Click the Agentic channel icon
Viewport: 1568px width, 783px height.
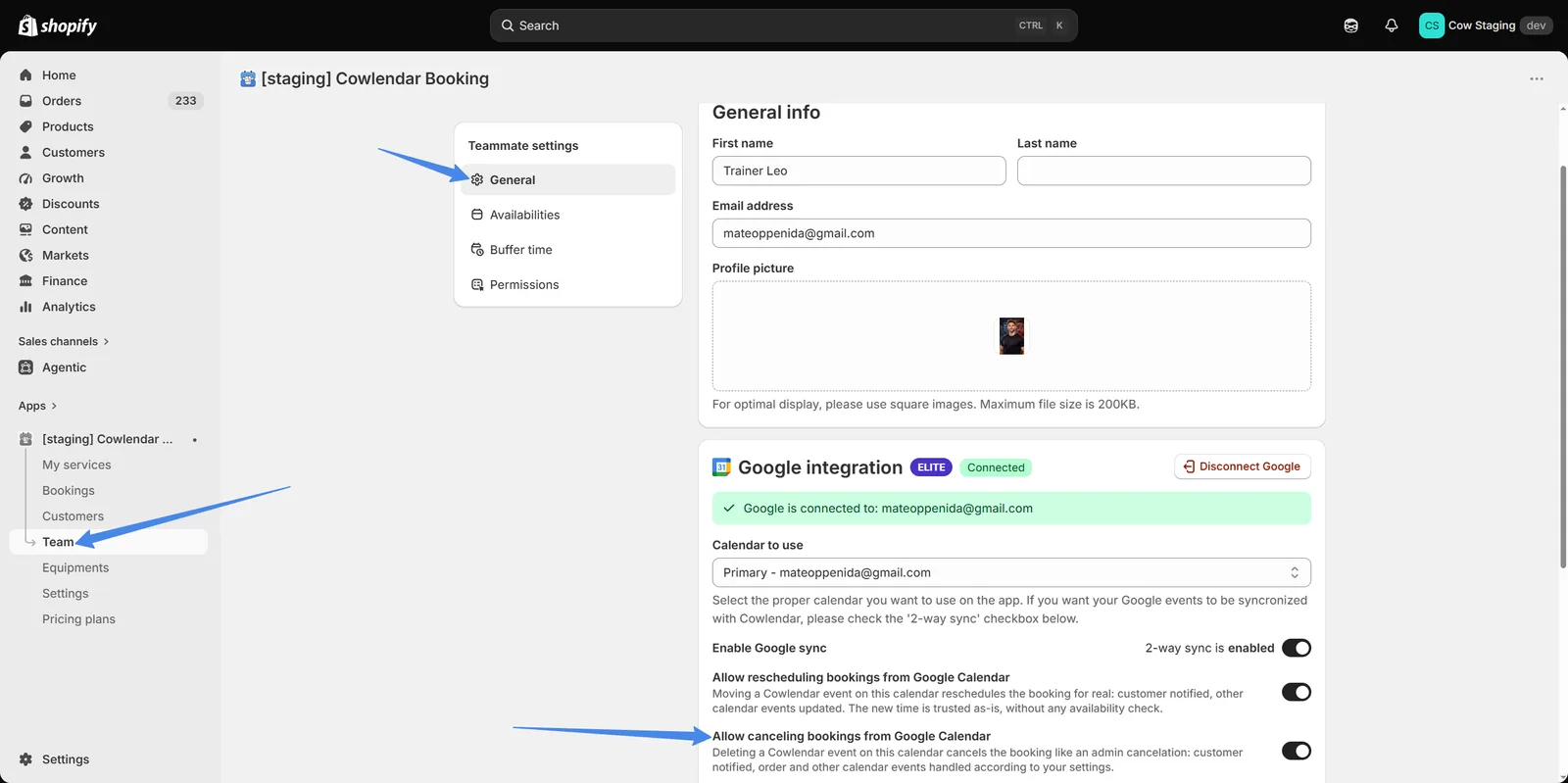click(x=26, y=367)
